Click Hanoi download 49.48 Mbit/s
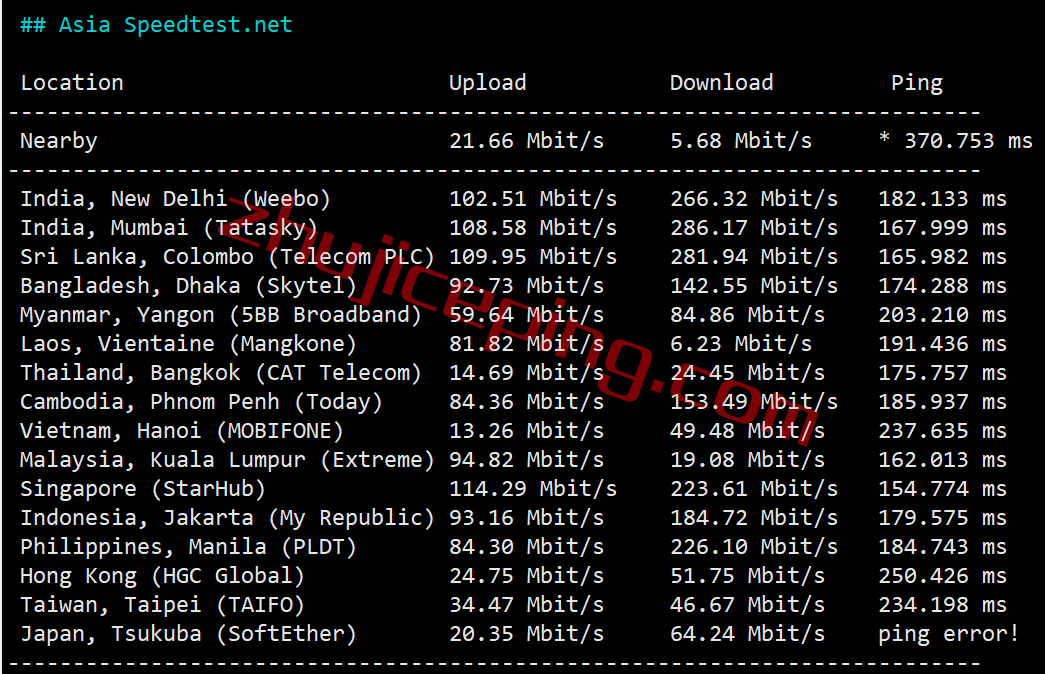1045x674 pixels. (x=747, y=431)
